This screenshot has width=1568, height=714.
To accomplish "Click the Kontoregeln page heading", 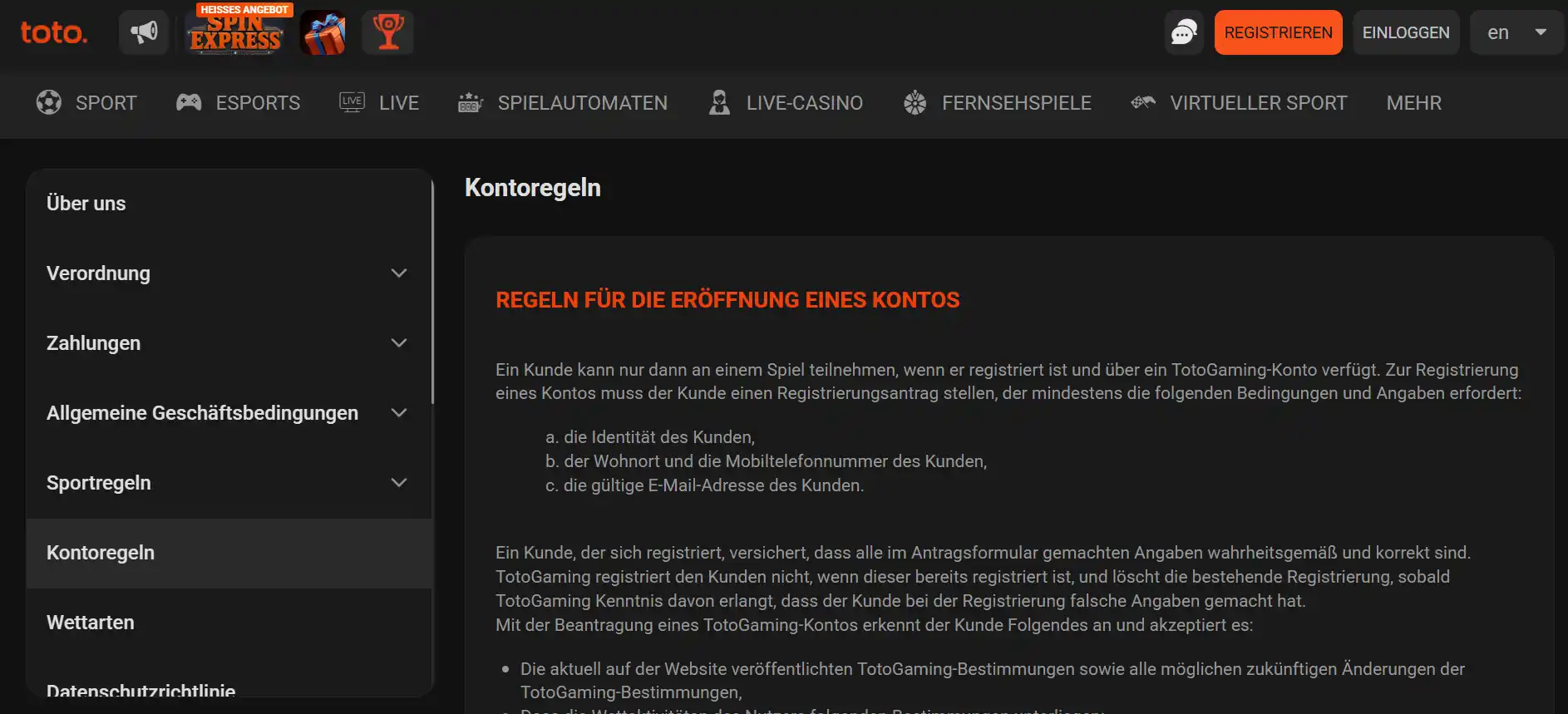I will pyautogui.click(x=533, y=188).
